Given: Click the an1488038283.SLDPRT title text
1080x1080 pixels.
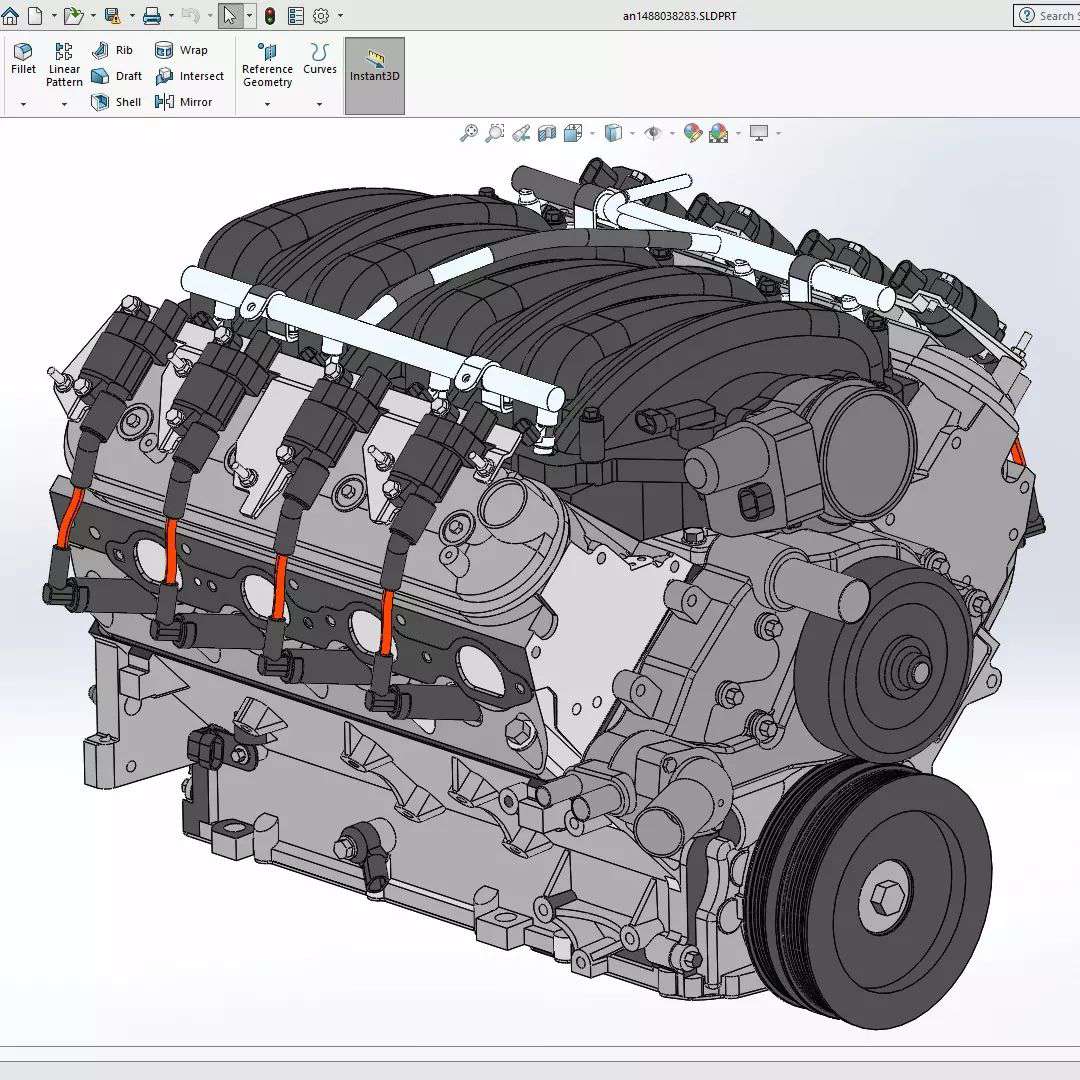Looking at the screenshot, I should click(x=679, y=16).
